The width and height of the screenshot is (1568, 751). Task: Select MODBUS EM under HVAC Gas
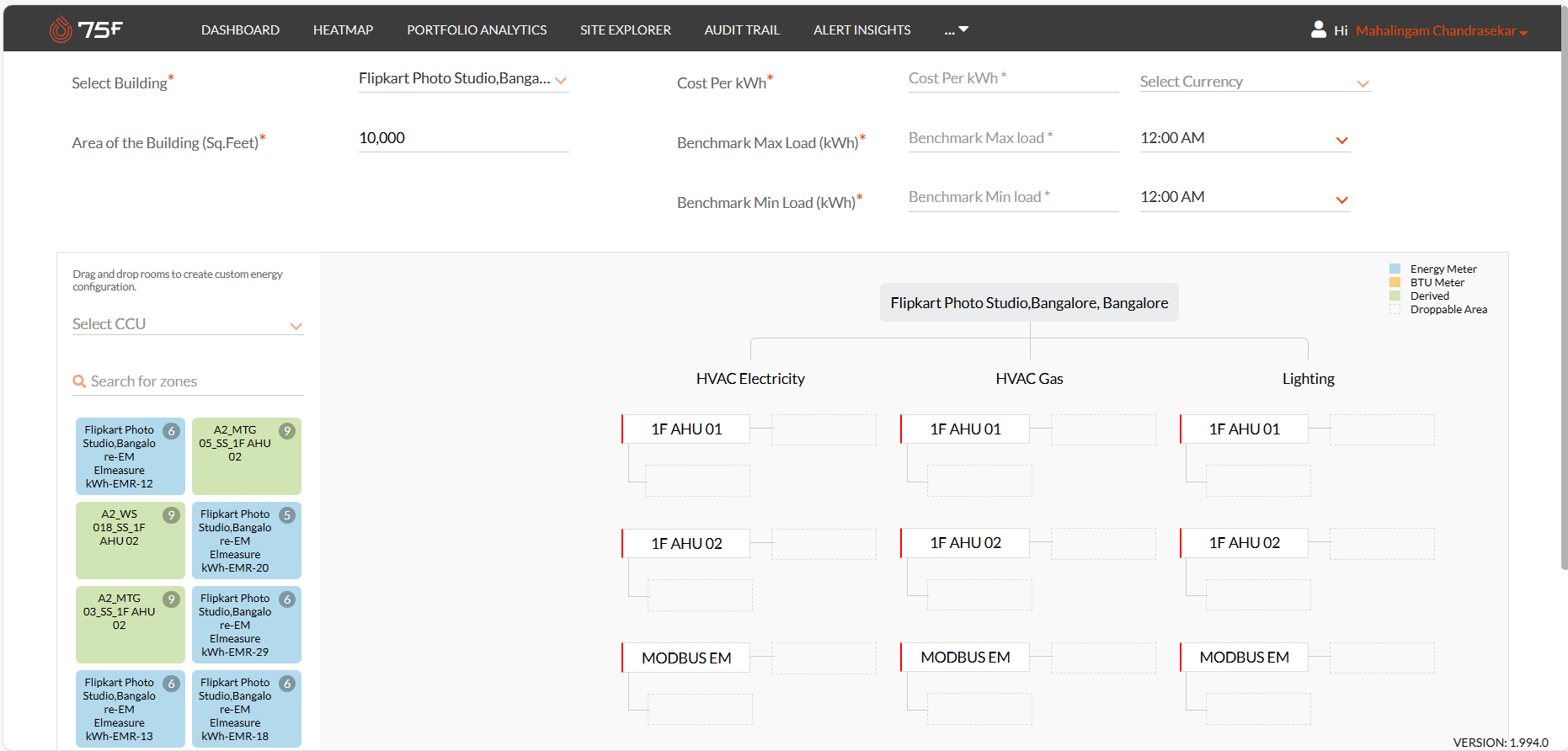pyautogui.click(x=965, y=658)
